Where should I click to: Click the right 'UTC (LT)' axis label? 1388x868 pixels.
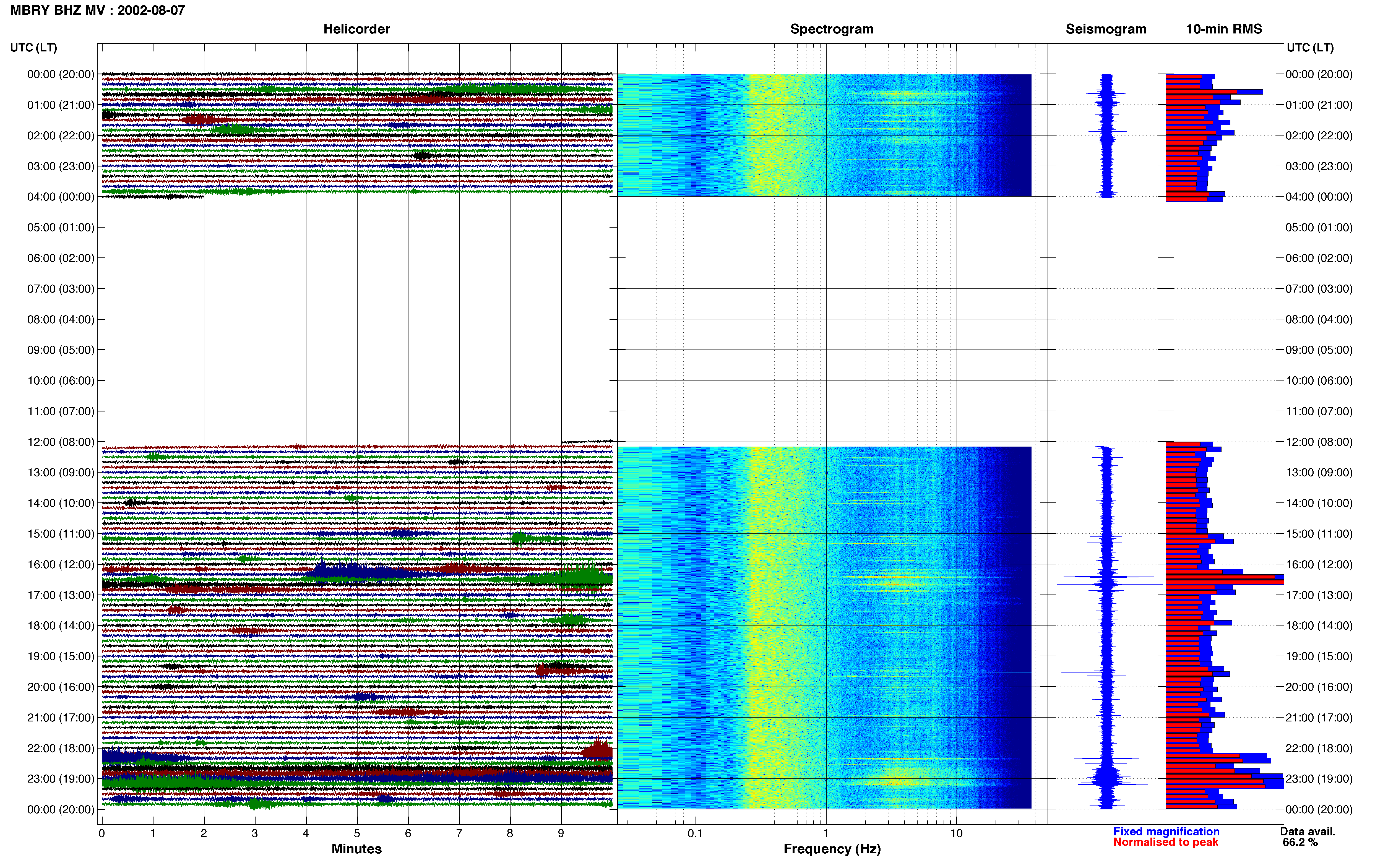1311,48
